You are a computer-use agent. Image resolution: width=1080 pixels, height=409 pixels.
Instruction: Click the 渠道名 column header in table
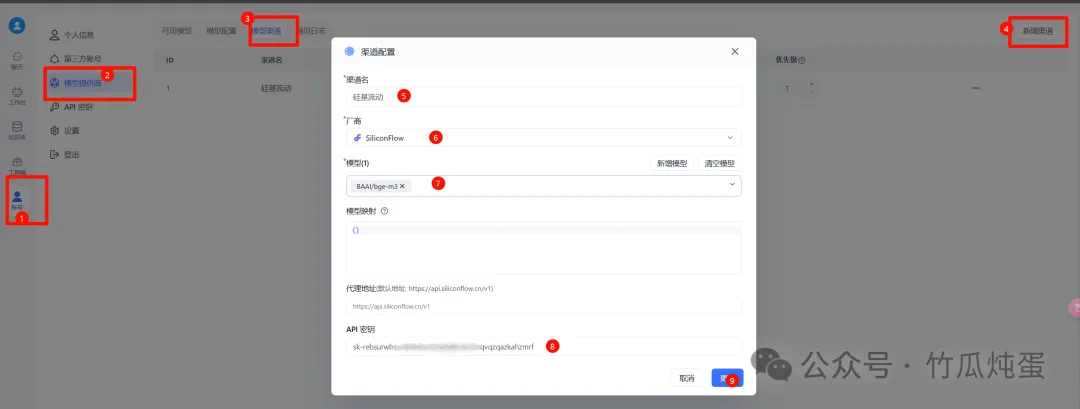pyautogui.click(x=272, y=60)
